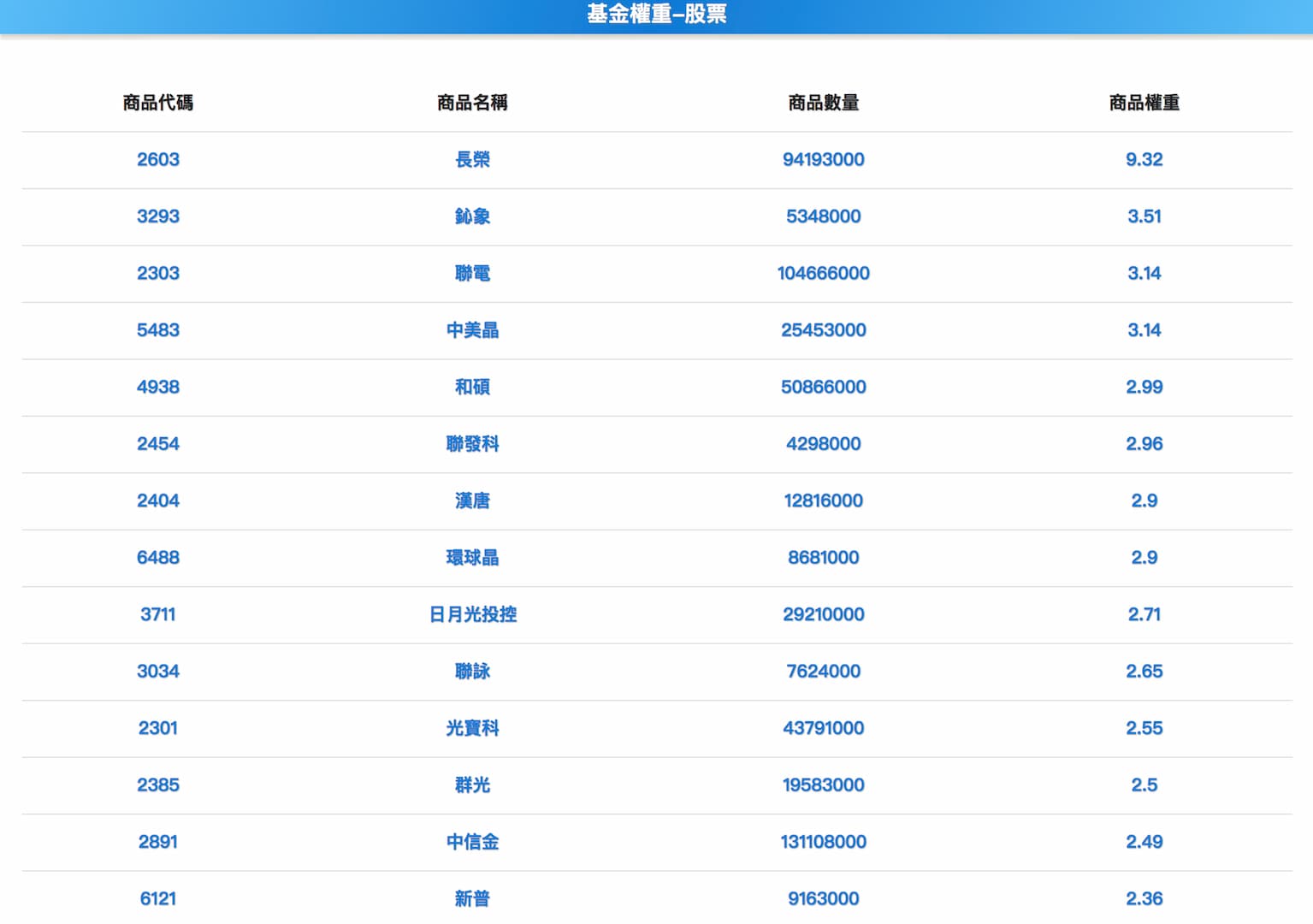Click quantity 12816000

(823, 500)
